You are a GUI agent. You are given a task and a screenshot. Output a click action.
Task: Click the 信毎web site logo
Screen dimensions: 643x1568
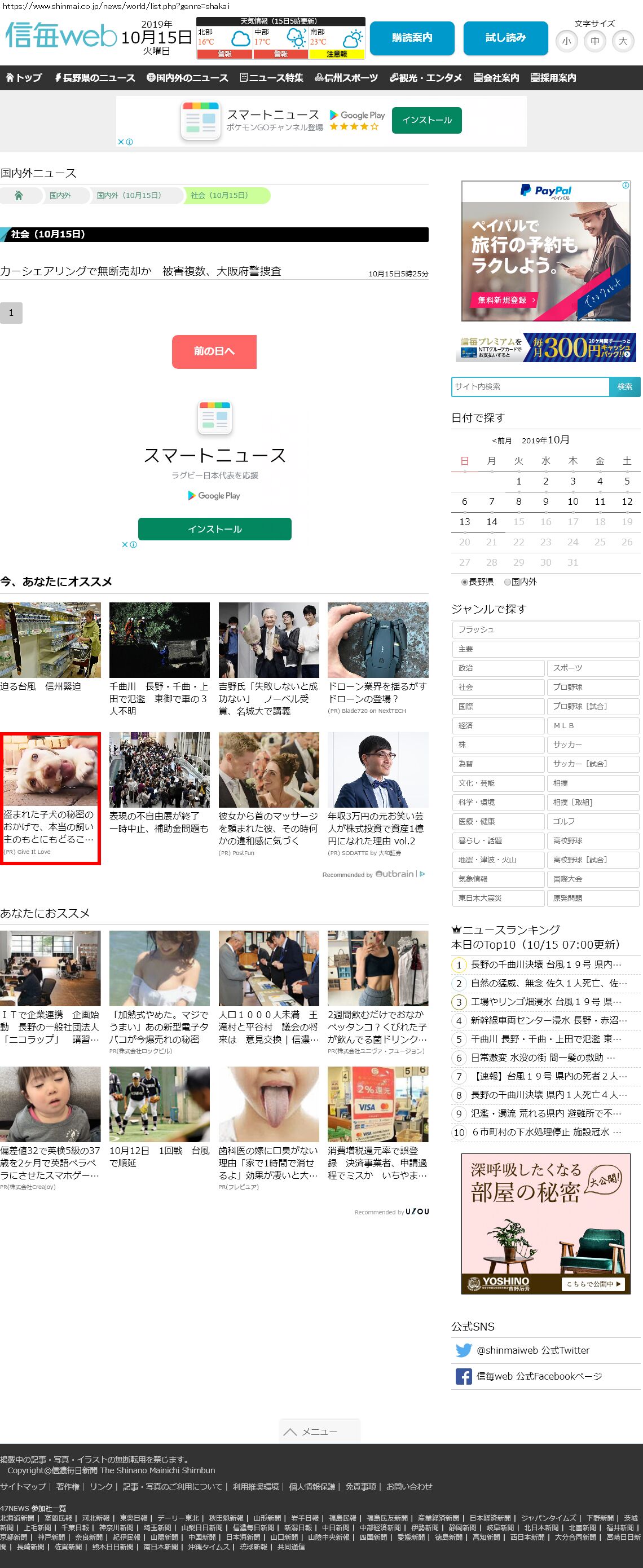tap(61, 36)
